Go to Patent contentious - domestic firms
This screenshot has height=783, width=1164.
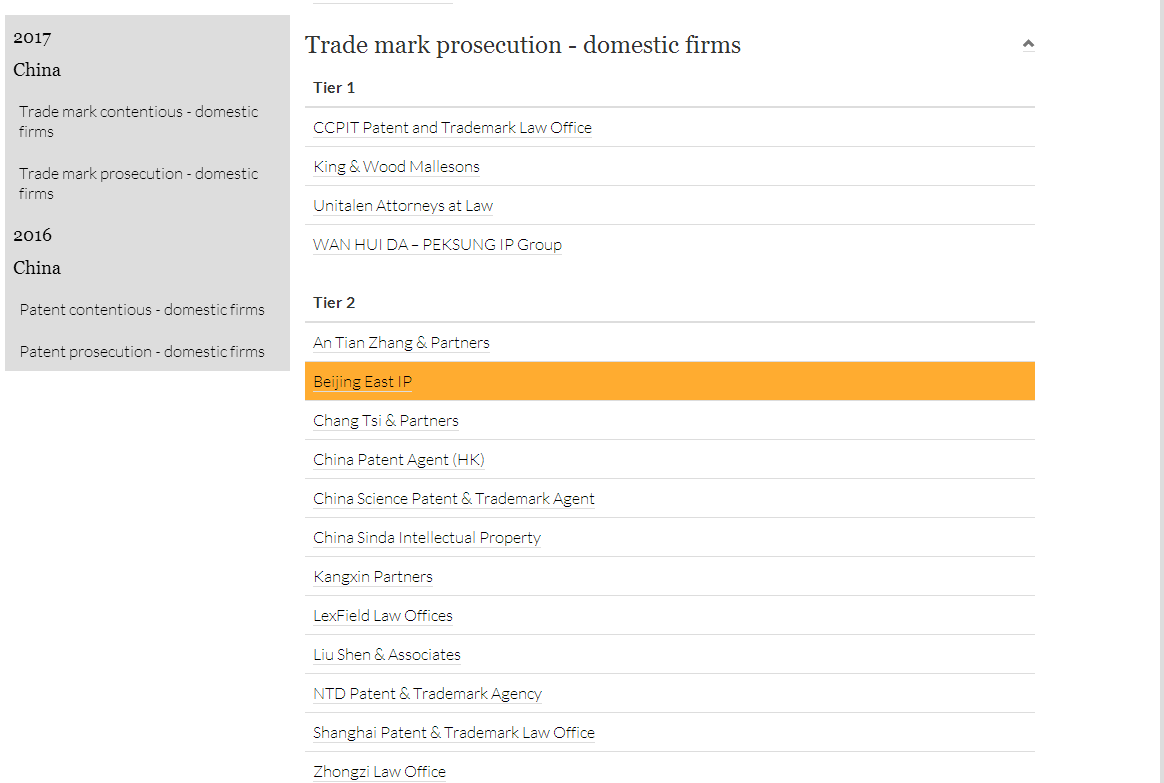[142, 309]
